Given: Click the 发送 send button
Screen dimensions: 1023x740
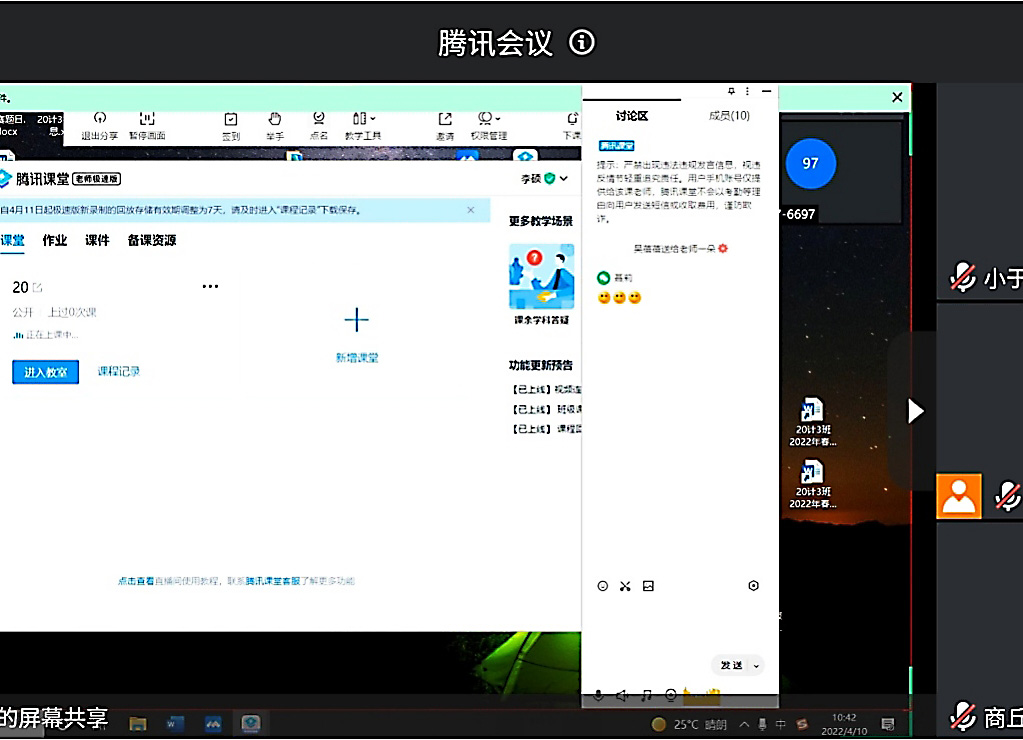Looking at the screenshot, I should tap(731, 665).
